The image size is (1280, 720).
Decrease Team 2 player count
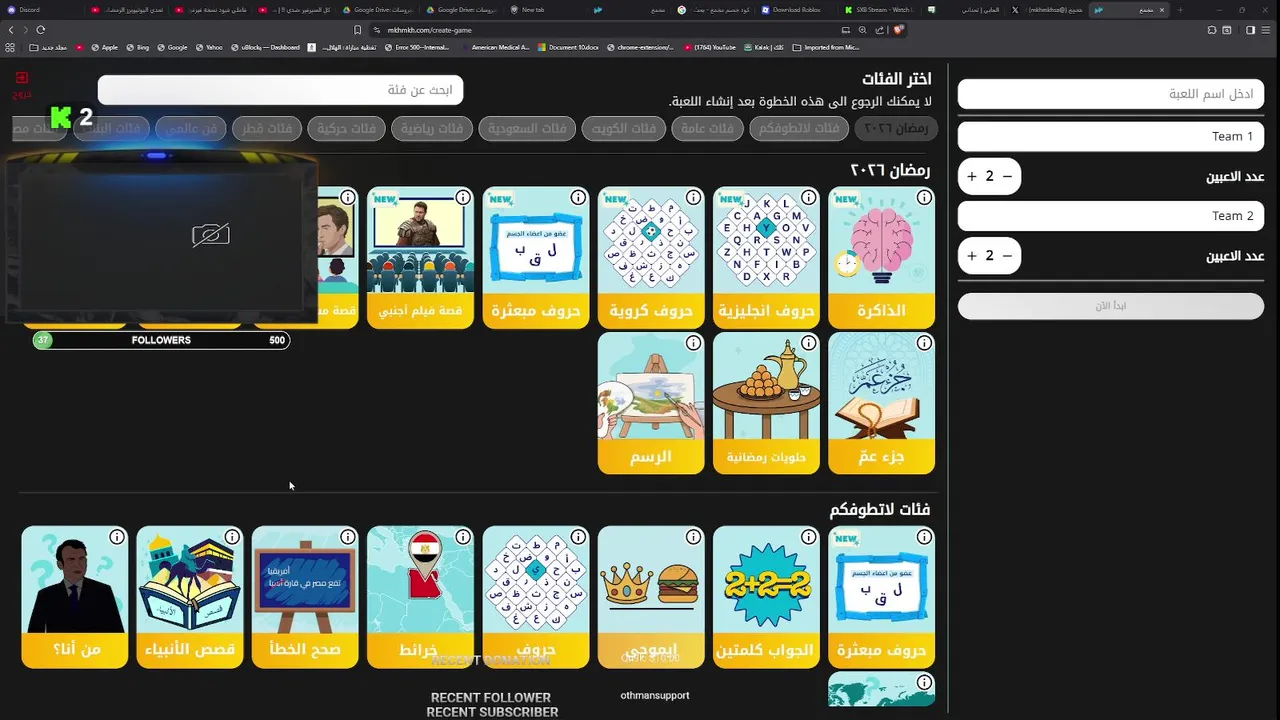coord(1007,256)
